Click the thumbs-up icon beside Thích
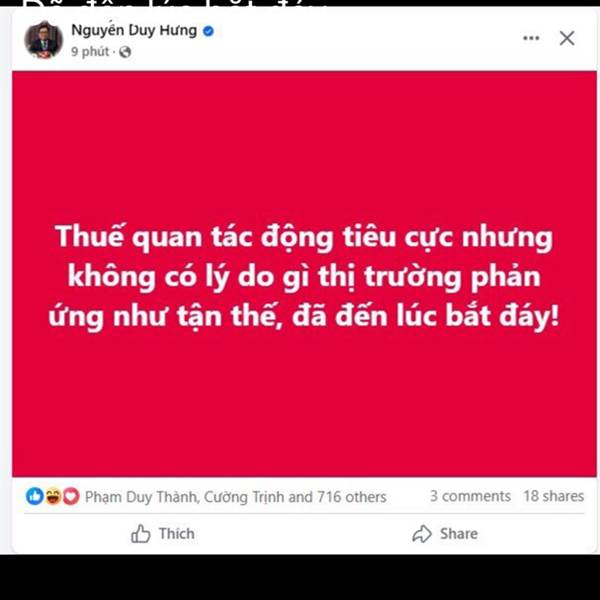The height and width of the screenshot is (600, 600). tap(140, 533)
